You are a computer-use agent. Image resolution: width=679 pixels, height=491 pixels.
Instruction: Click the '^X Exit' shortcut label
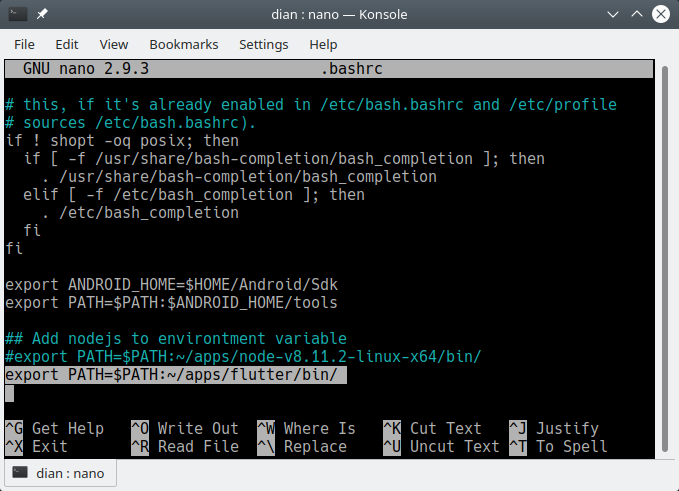click(x=37, y=446)
